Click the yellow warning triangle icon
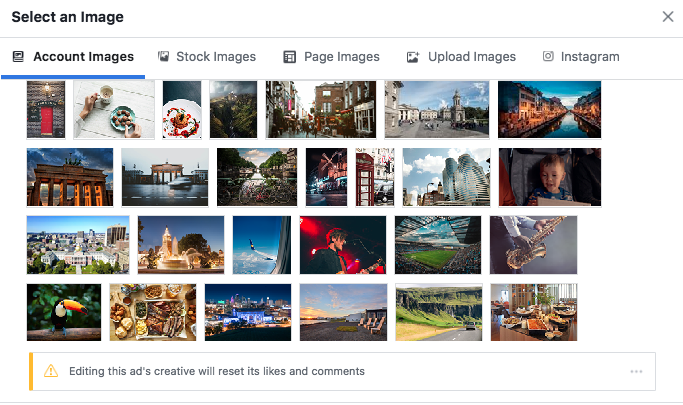The image size is (683, 405). (x=51, y=371)
